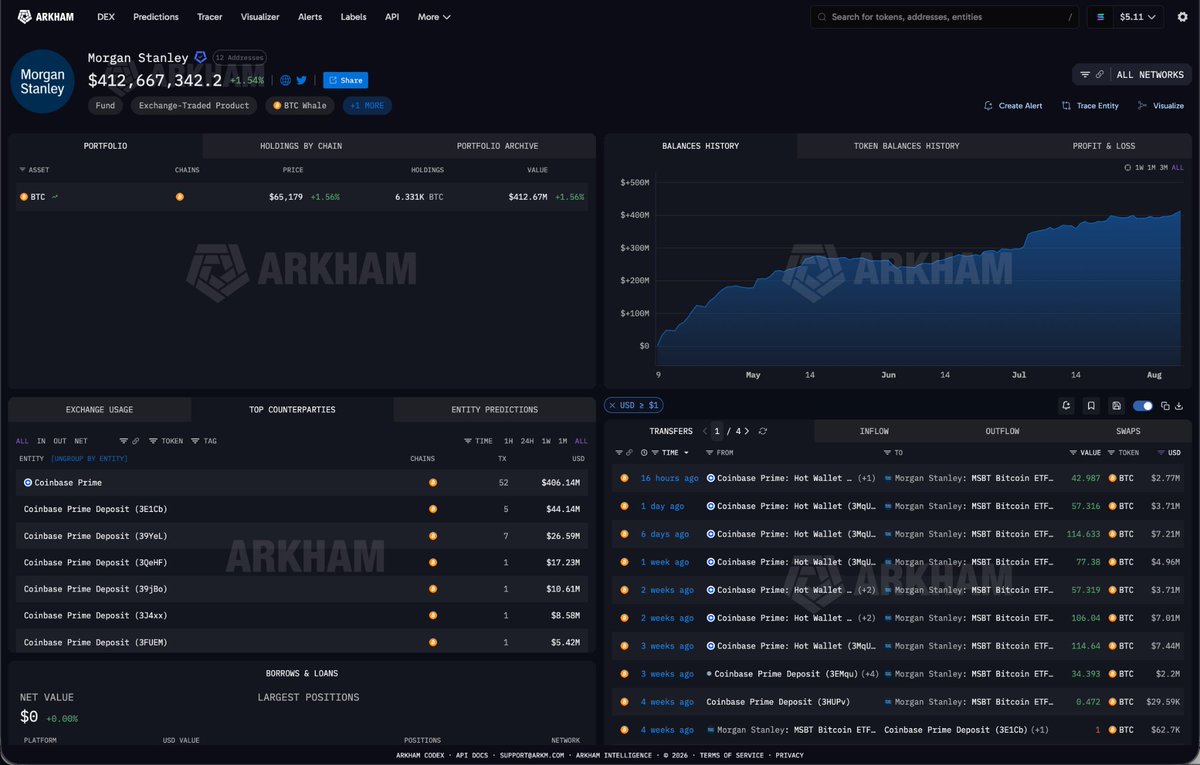Set balance chart range to 3M

1165,168
